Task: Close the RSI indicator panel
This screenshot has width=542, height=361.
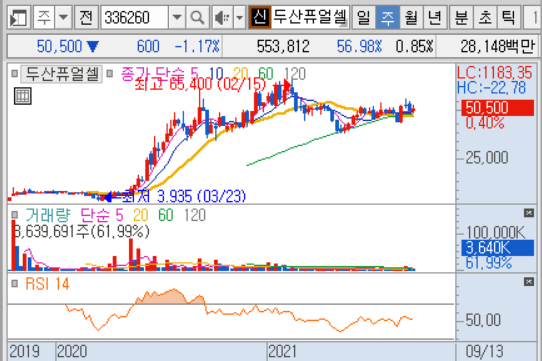Action: click(x=529, y=282)
